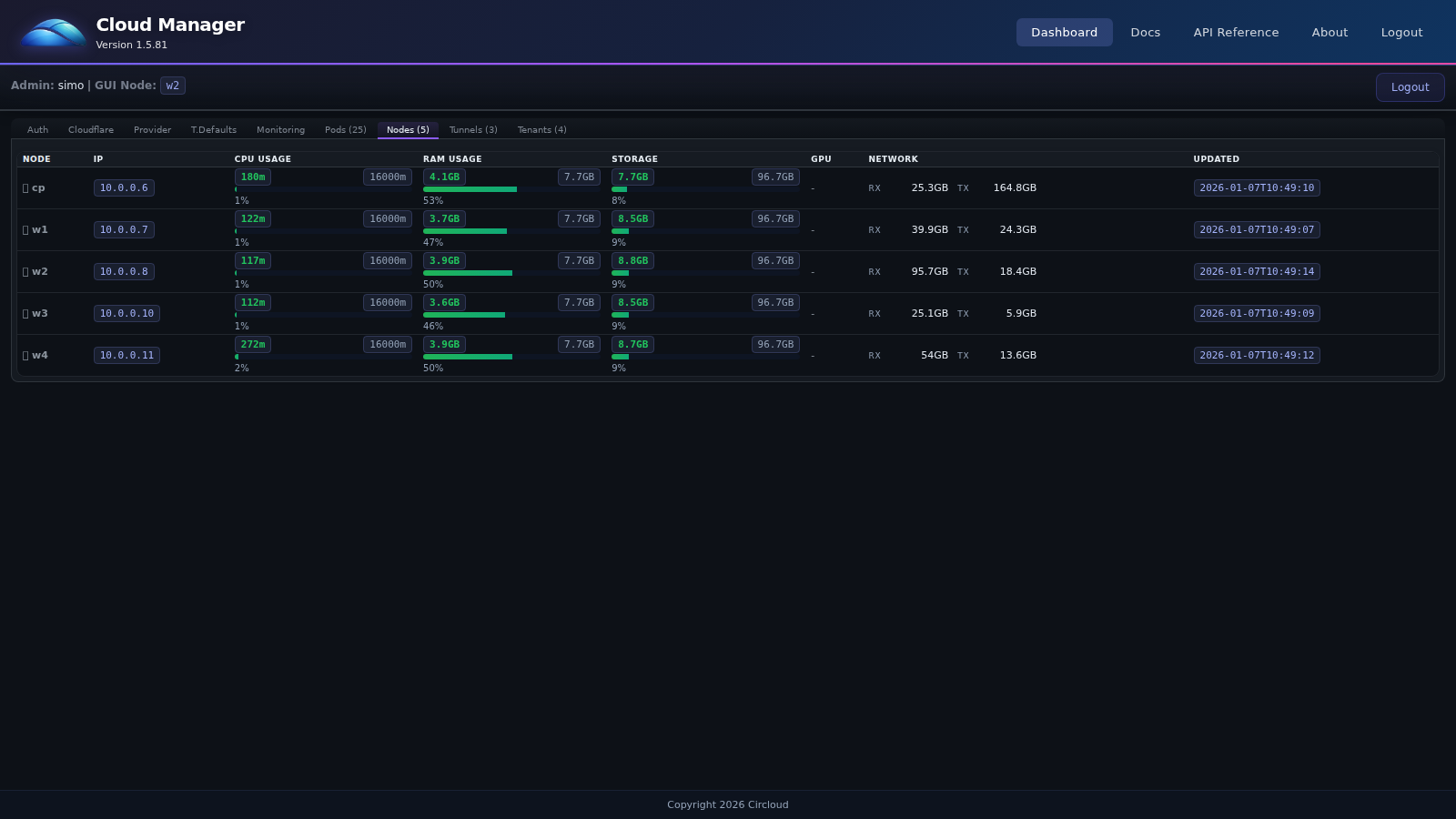Open the Docs page
The image size is (1456, 819).
tap(1145, 32)
